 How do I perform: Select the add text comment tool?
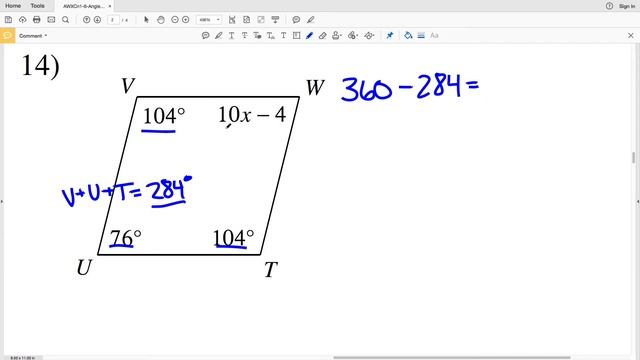pos(283,36)
